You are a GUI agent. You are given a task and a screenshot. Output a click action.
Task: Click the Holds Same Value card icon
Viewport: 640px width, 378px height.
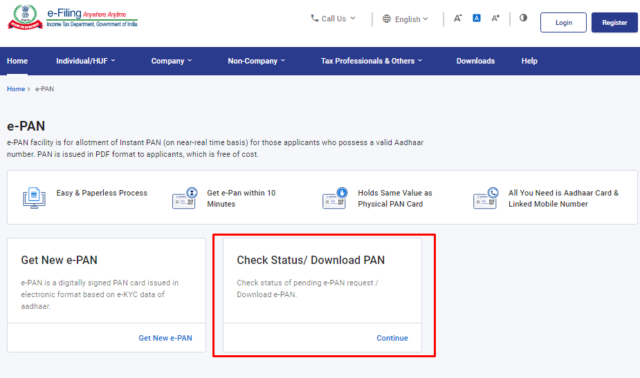point(335,198)
